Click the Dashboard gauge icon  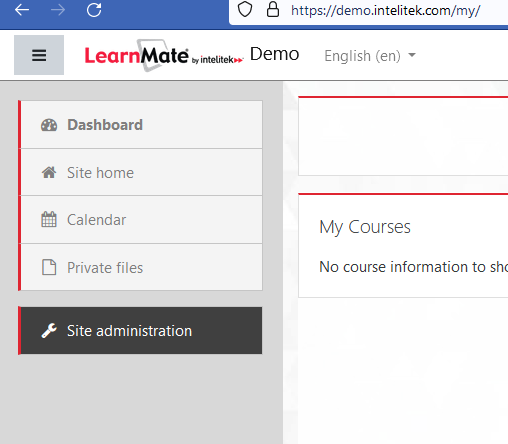(x=49, y=125)
